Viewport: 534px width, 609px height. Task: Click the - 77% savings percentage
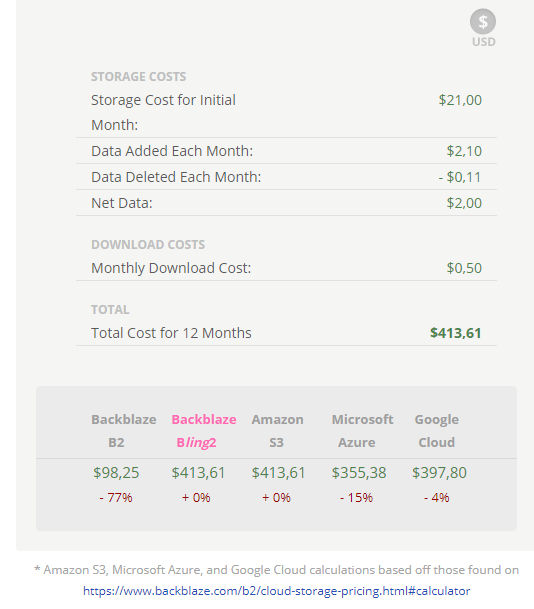point(116,498)
